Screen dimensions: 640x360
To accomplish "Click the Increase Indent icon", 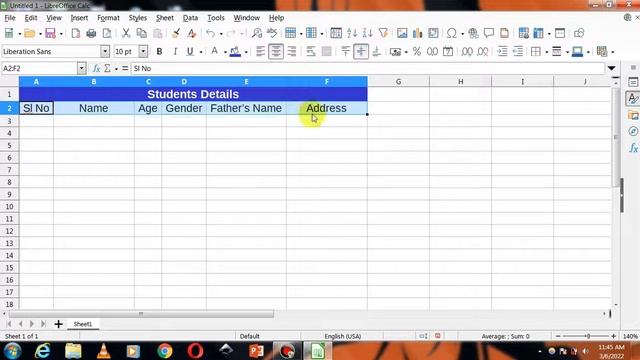I will coord(502,51).
